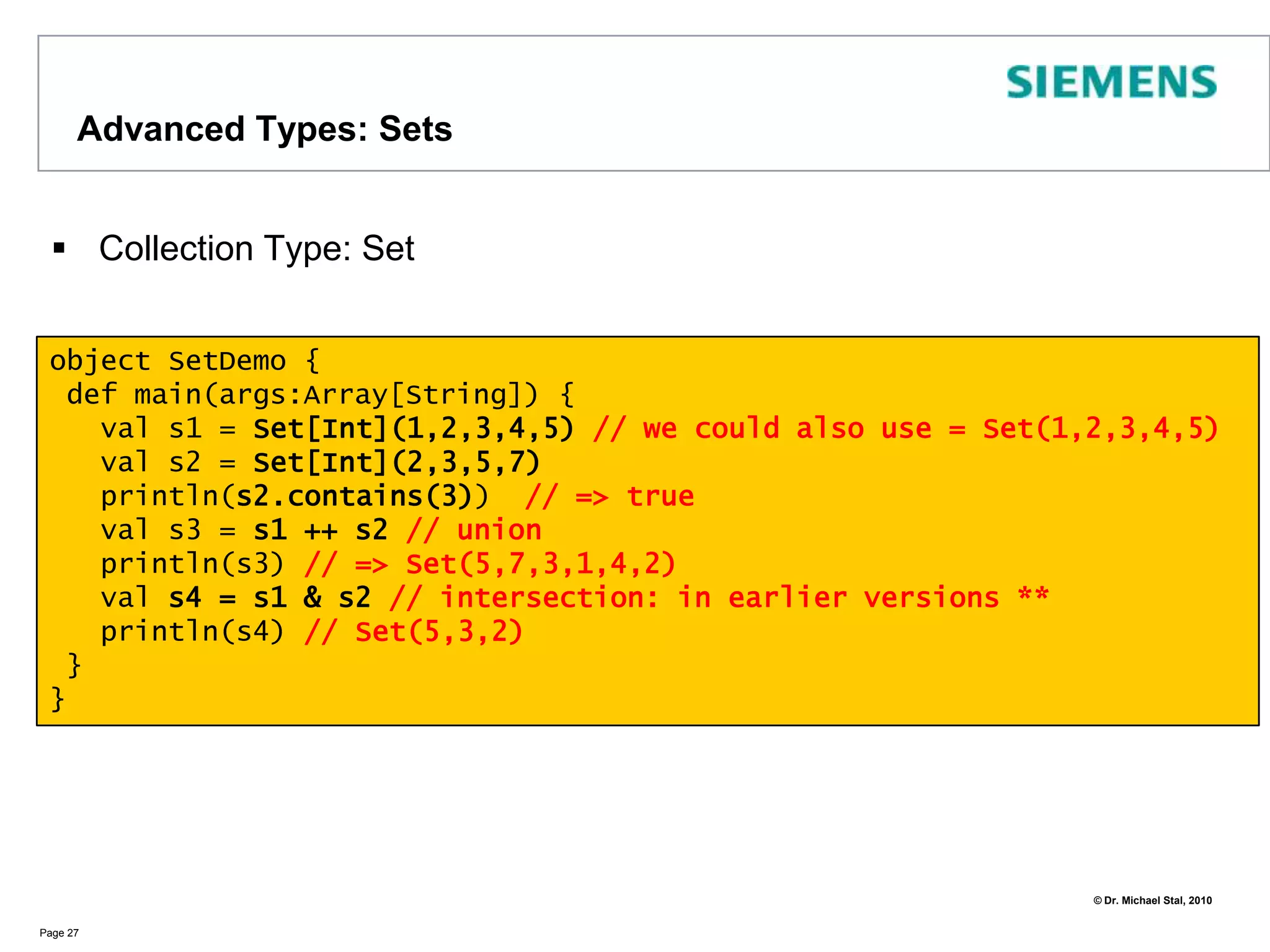1270x952 pixels.
Task: Click the s1 ++ s2 expression
Action: point(320,530)
